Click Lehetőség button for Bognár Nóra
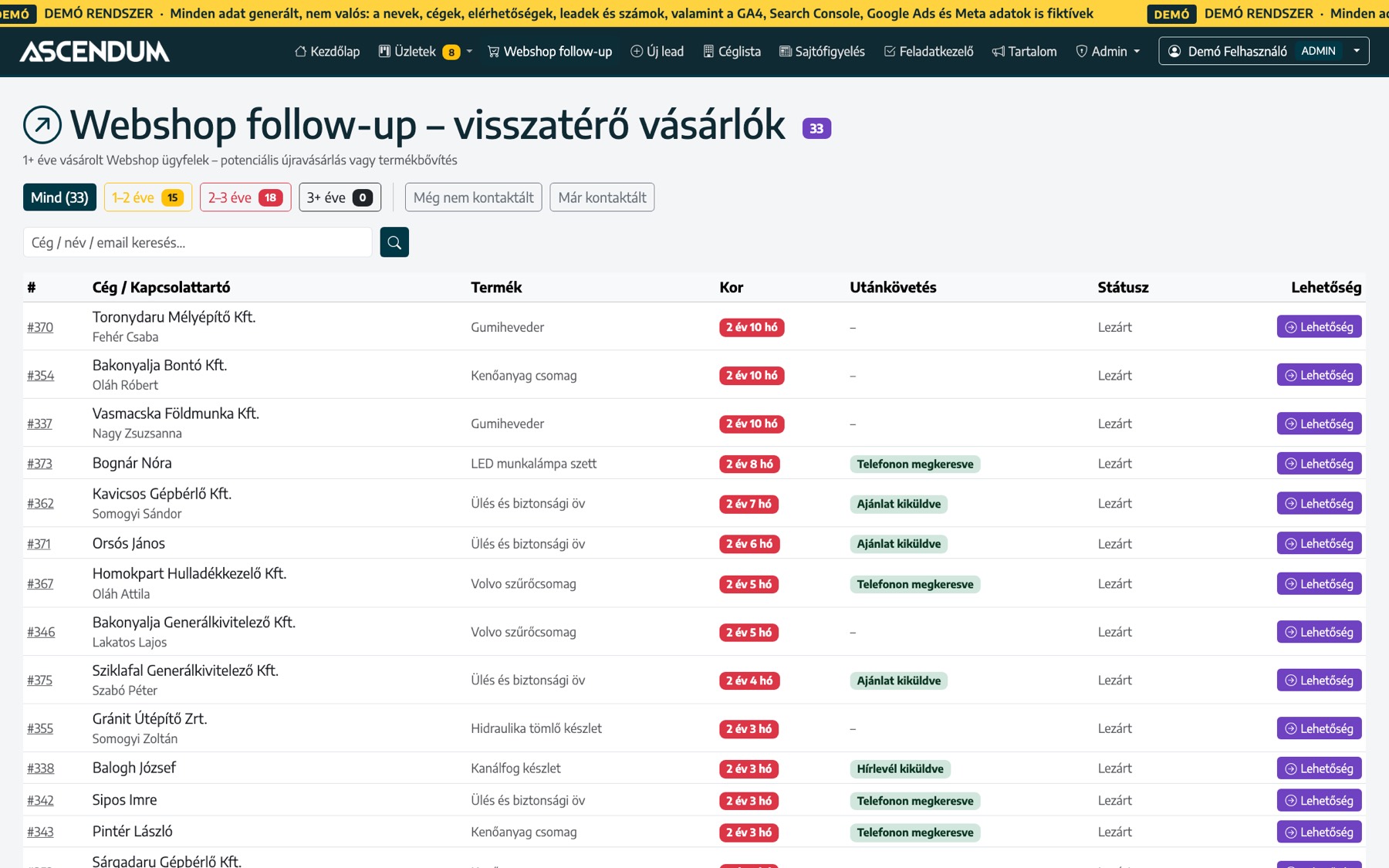1389x868 pixels. coord(1319,464)
